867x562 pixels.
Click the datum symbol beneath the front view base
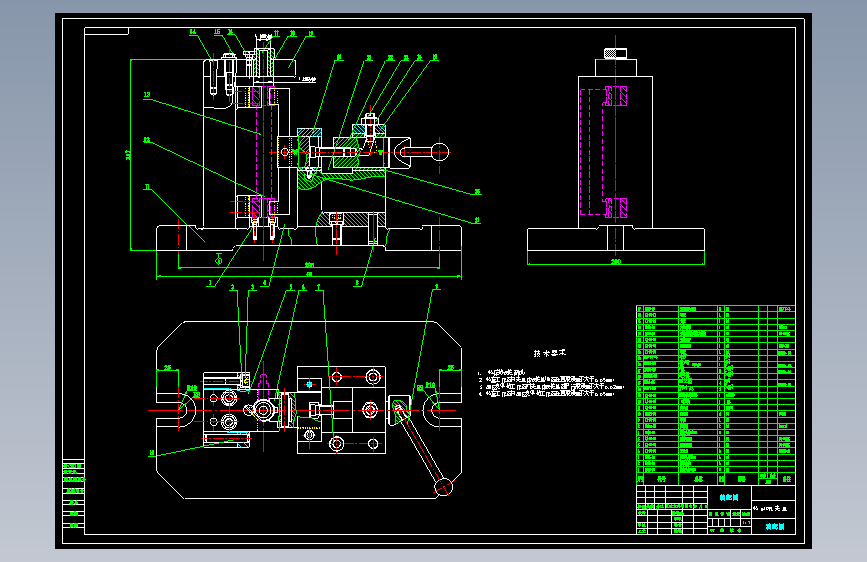pyautogui.click(x=218, y=258)
